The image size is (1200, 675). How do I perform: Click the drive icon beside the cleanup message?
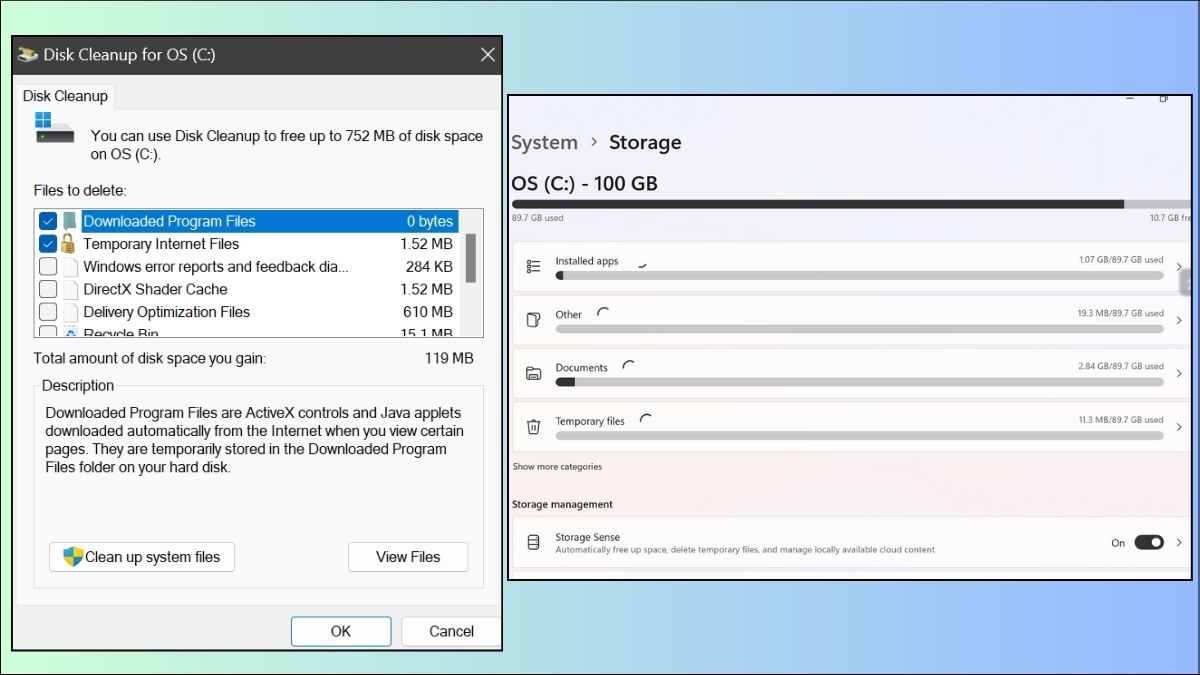(x=53, y=128)
